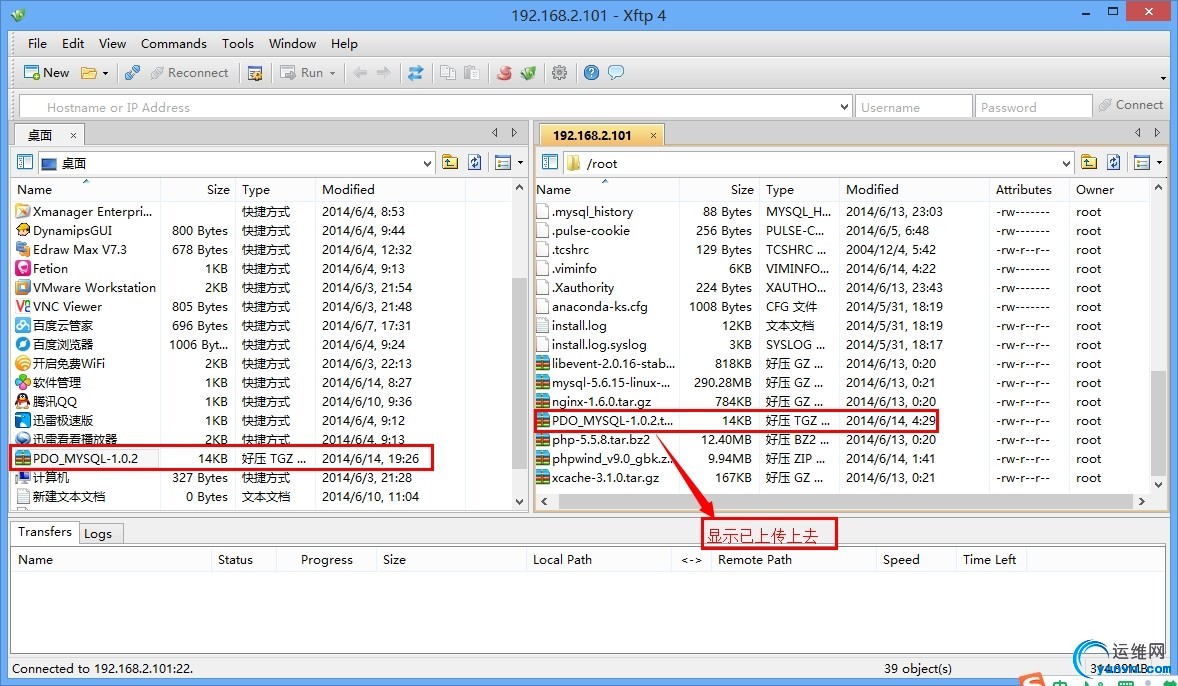
Task: Select remote file nginx-1.6.0.tar.gz
Action: pos(601,401)
